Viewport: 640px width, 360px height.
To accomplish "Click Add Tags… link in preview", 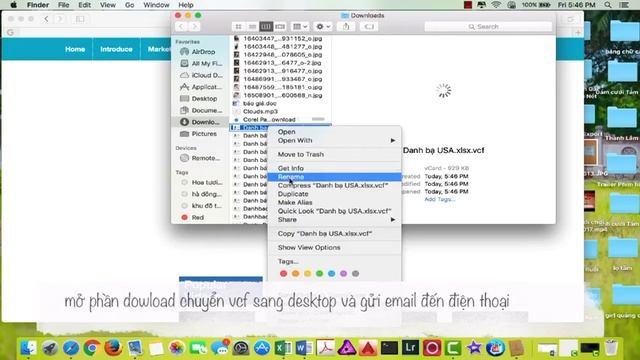I will (x=440, y=199).
